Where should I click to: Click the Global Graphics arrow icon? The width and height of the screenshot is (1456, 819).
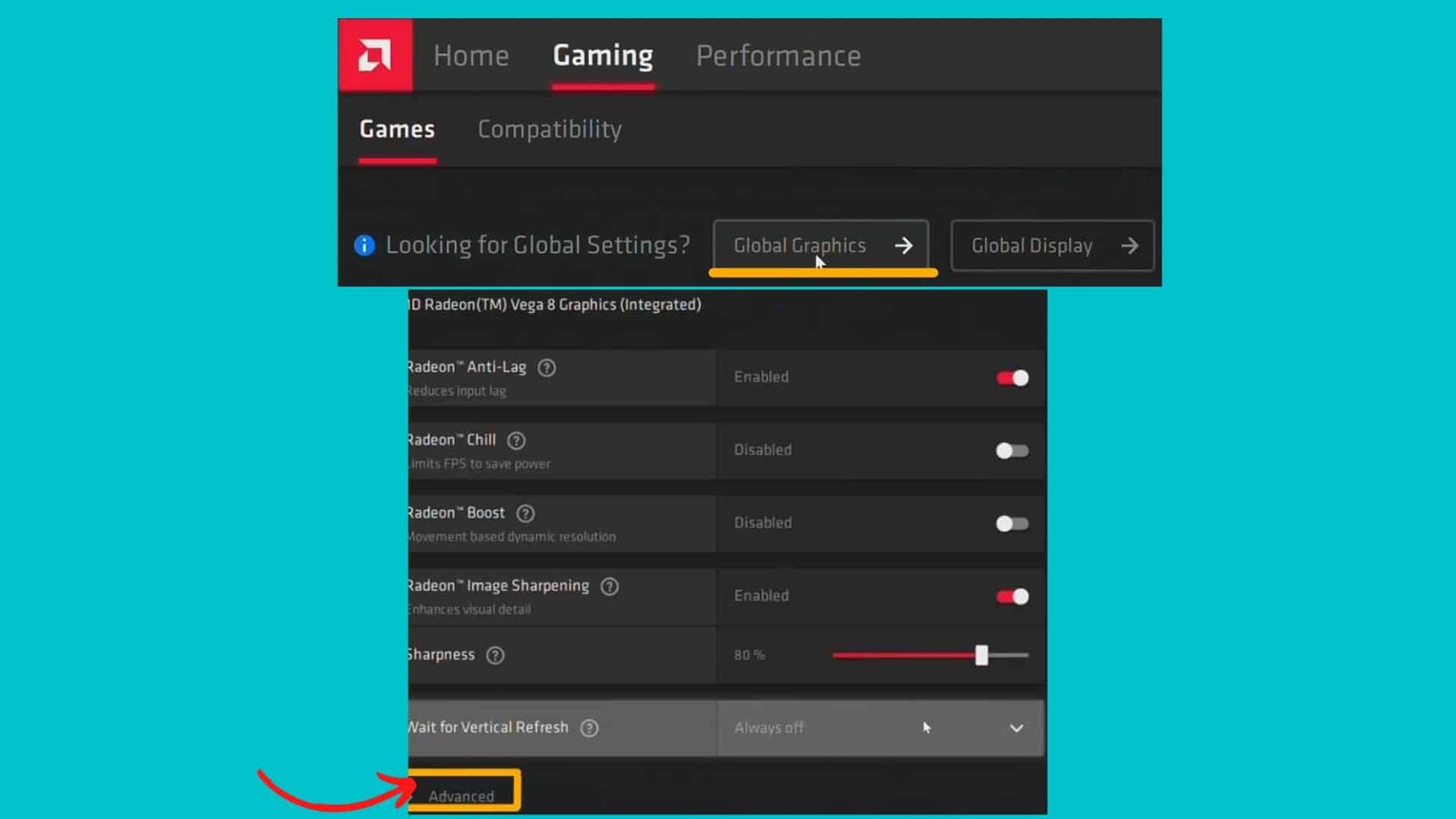click(904, 246)
